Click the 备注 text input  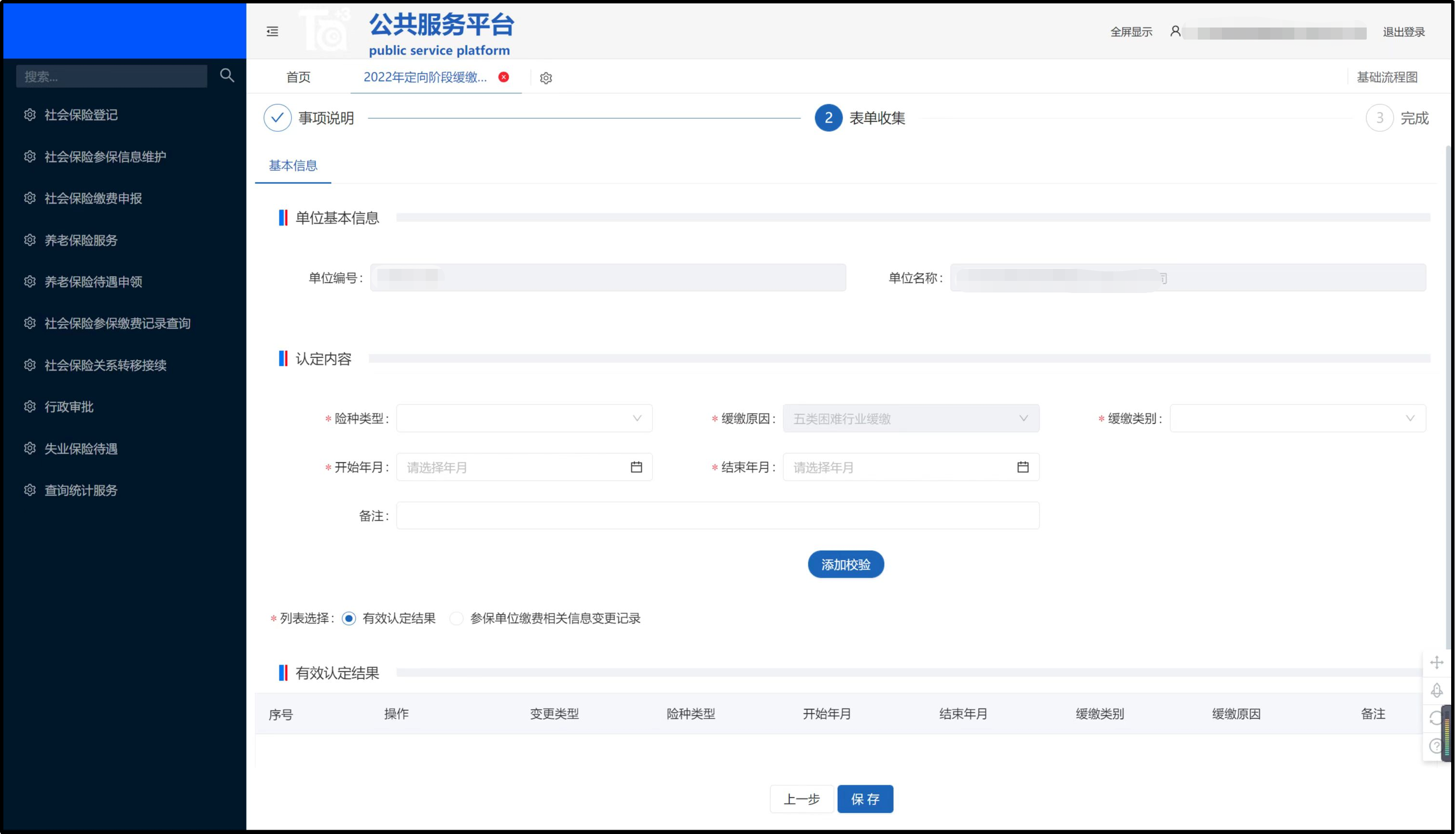(718, 515)
